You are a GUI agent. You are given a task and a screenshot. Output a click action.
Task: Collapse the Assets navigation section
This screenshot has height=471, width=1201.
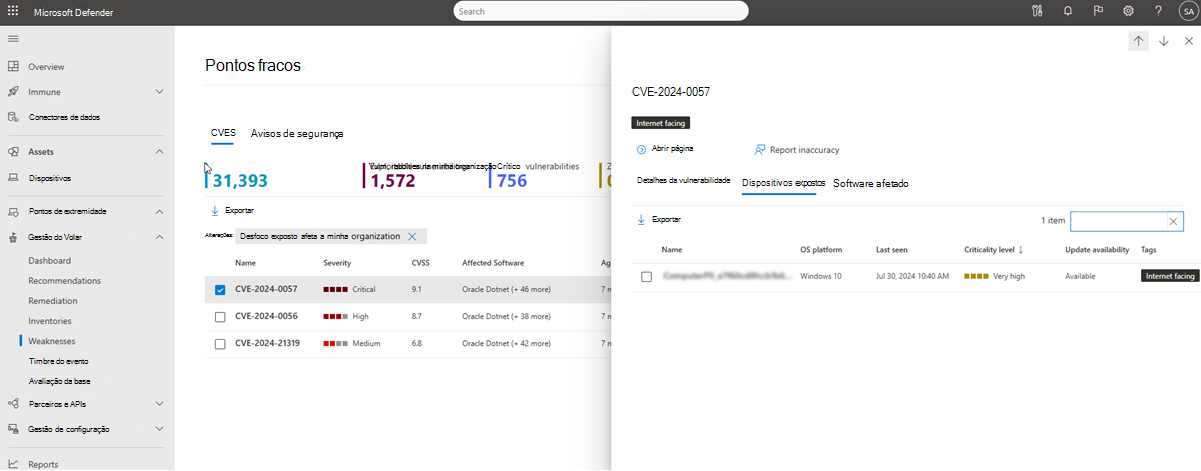pos(160,152)
